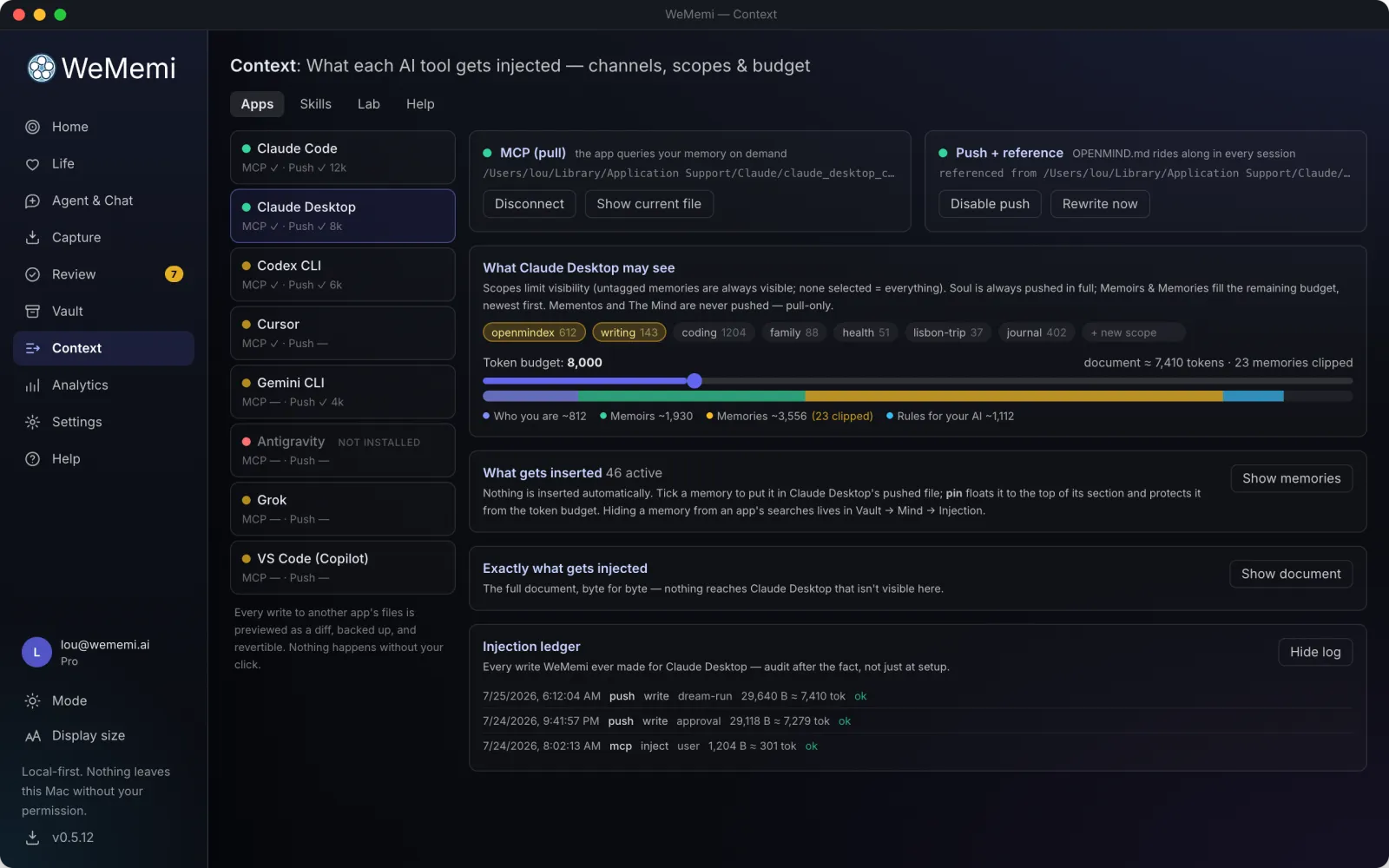The width and height of the screenshot is (1389, 868).
Task: Expand the injected document with Show document
Action: coord(1291,574)
